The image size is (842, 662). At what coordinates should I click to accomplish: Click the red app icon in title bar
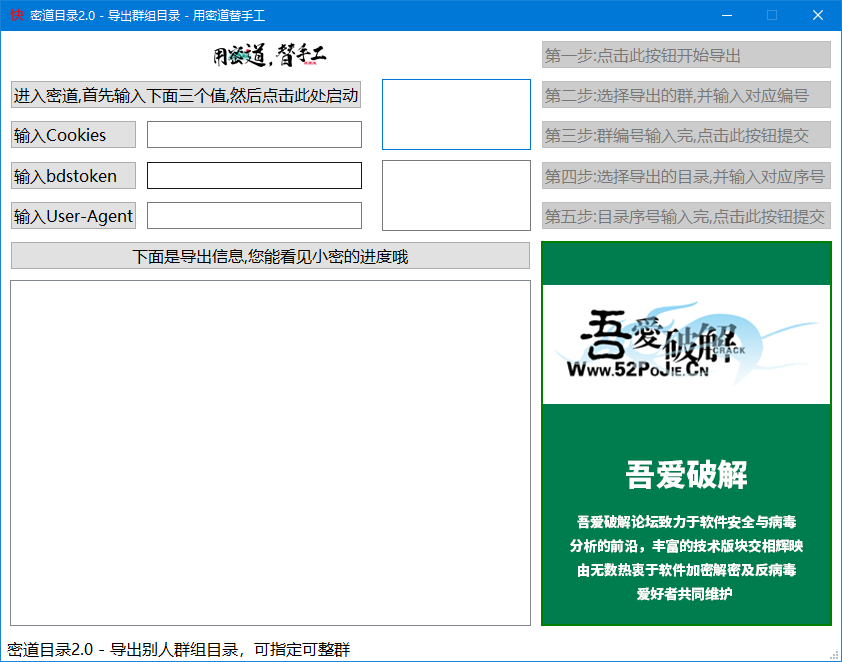pos(17,15)
